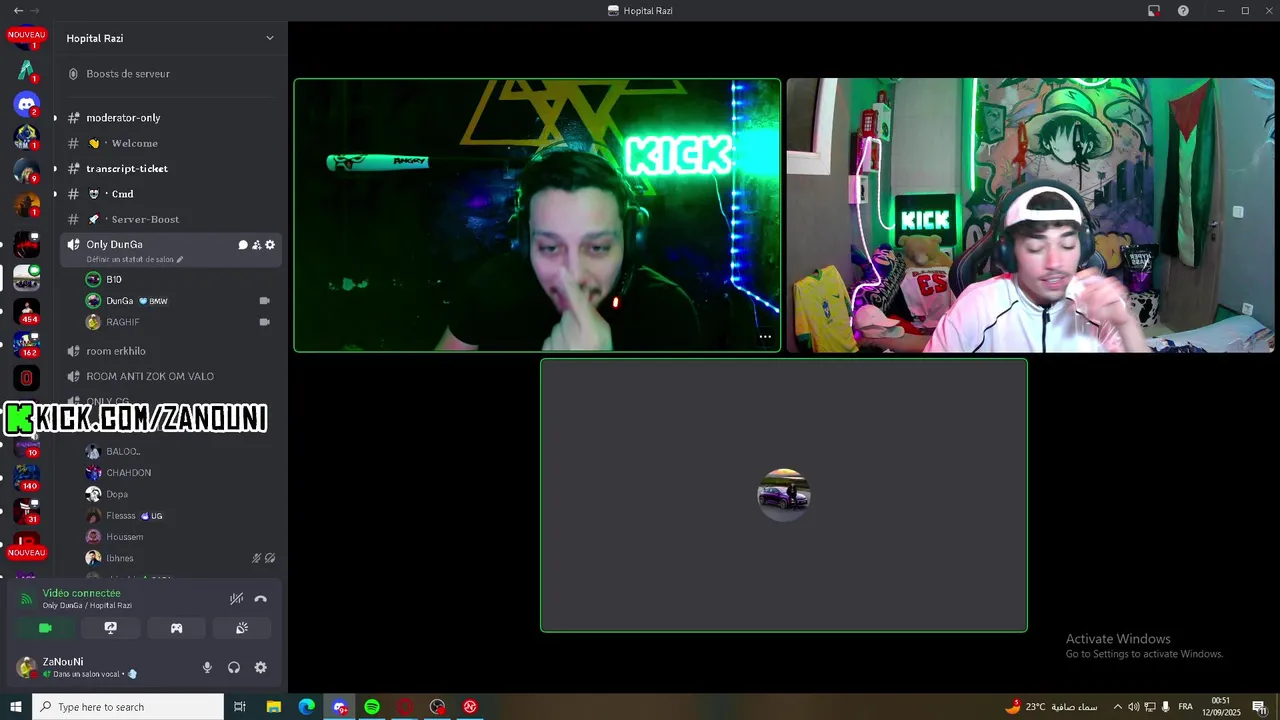Open volume control in system tray
The image size is (1280, 720).
pos(1133,707)
